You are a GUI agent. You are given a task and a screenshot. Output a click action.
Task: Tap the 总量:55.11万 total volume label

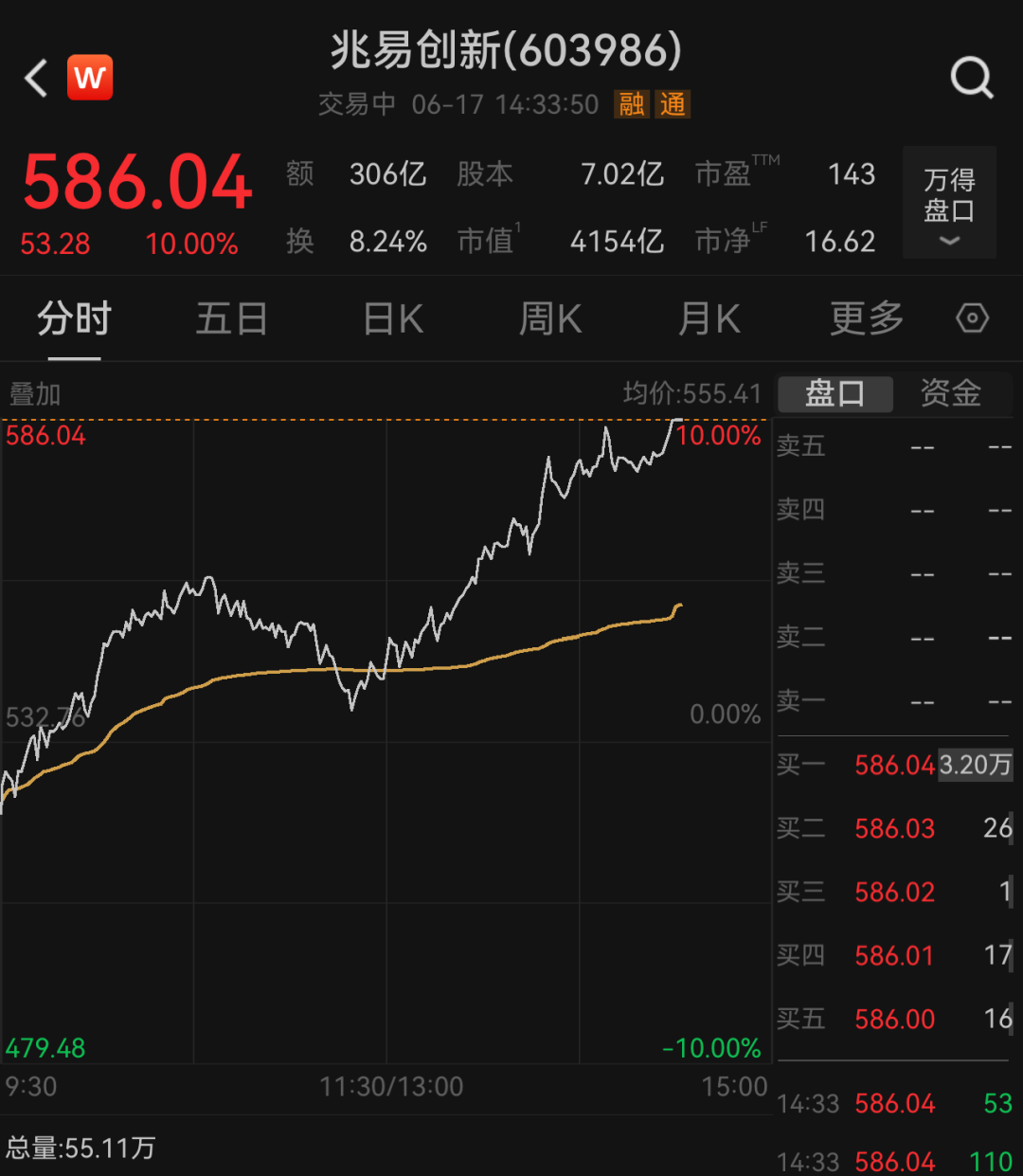[x=81, y=1149]
